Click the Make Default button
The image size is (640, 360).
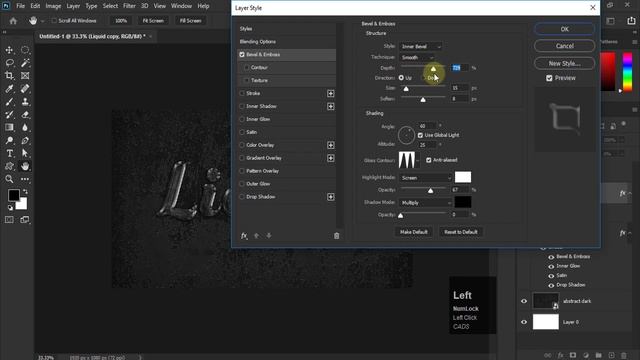tap(413, 232)
